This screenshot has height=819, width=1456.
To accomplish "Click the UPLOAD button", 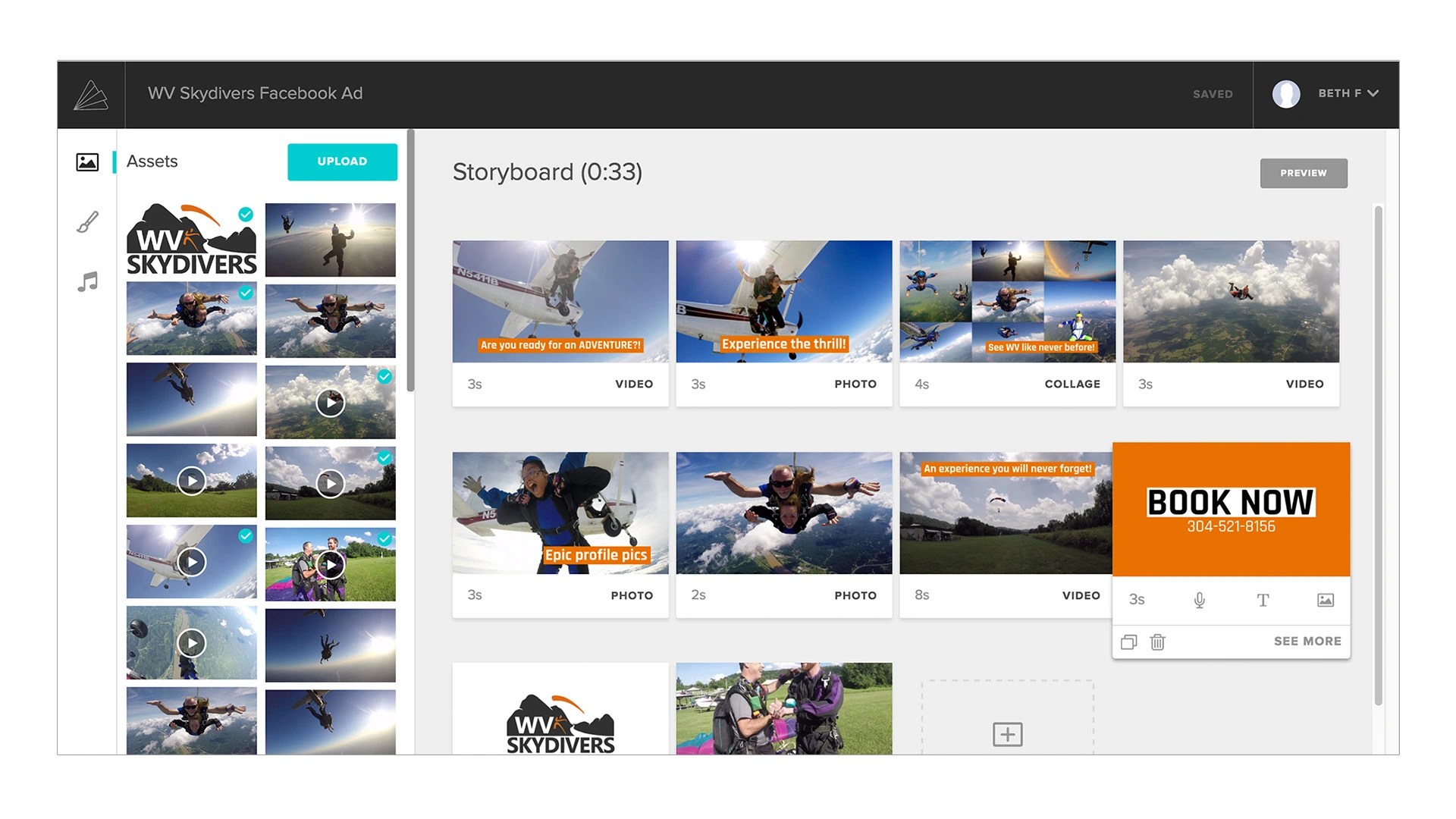I will [342, 162].
